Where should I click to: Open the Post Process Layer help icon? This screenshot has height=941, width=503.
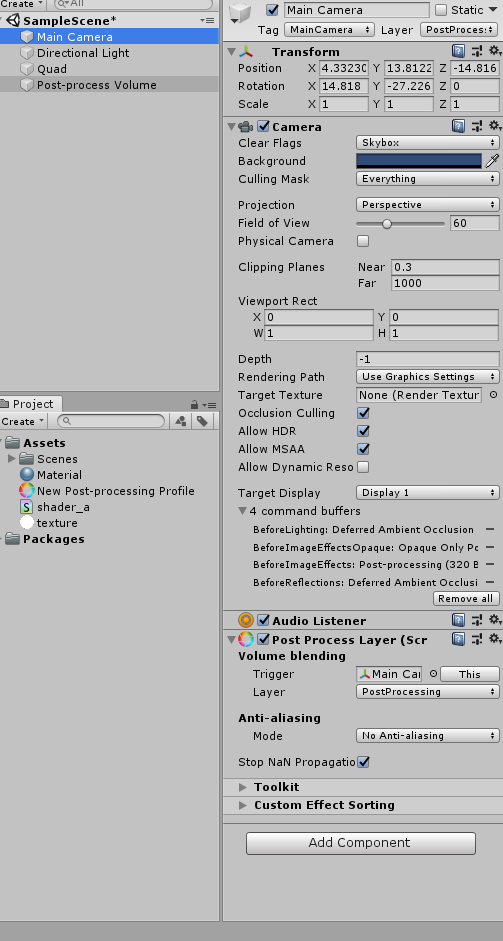pyautogui.click(x=458, y=639)
